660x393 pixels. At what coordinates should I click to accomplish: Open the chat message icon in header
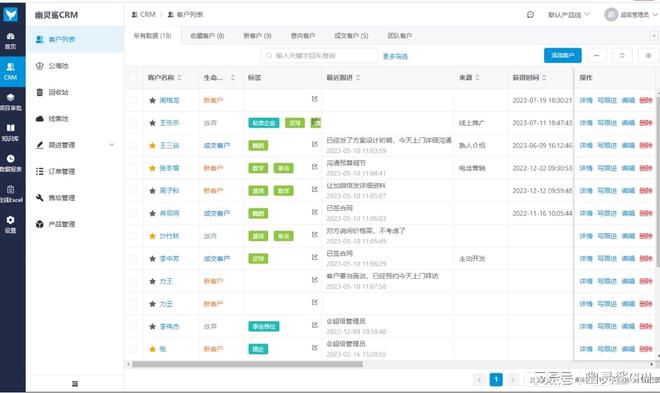click(x=530, y=15)
